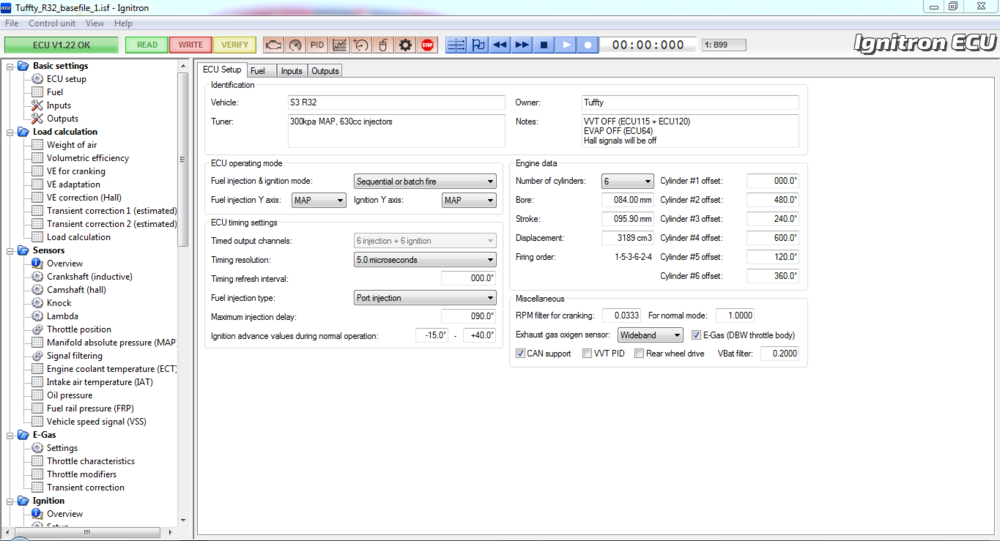Collapse the Basic settings tree node
Image resolution: width=1000 pixels, height=541 pixels.
pos(10,66)
